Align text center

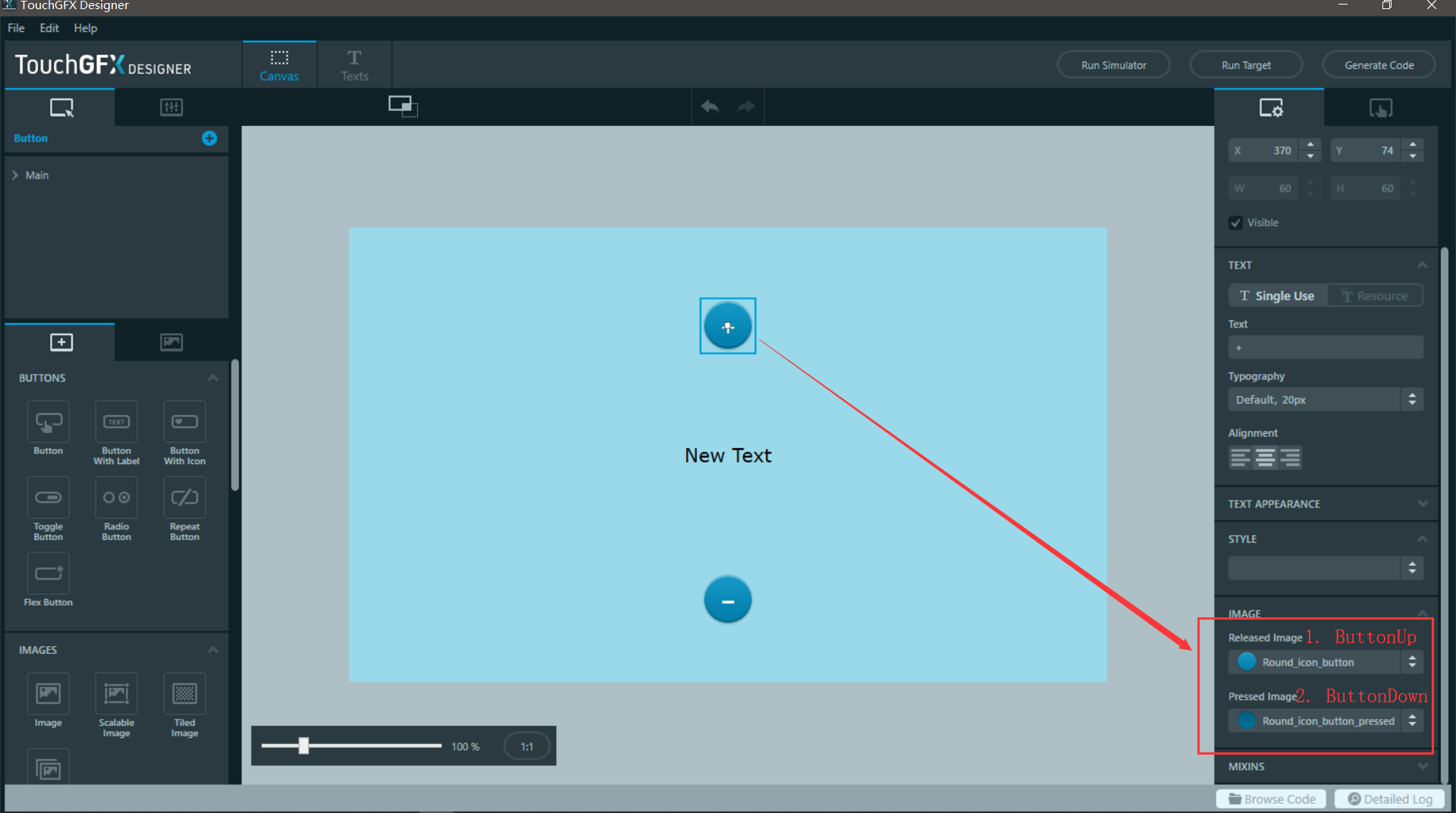tap(1265, 457)
